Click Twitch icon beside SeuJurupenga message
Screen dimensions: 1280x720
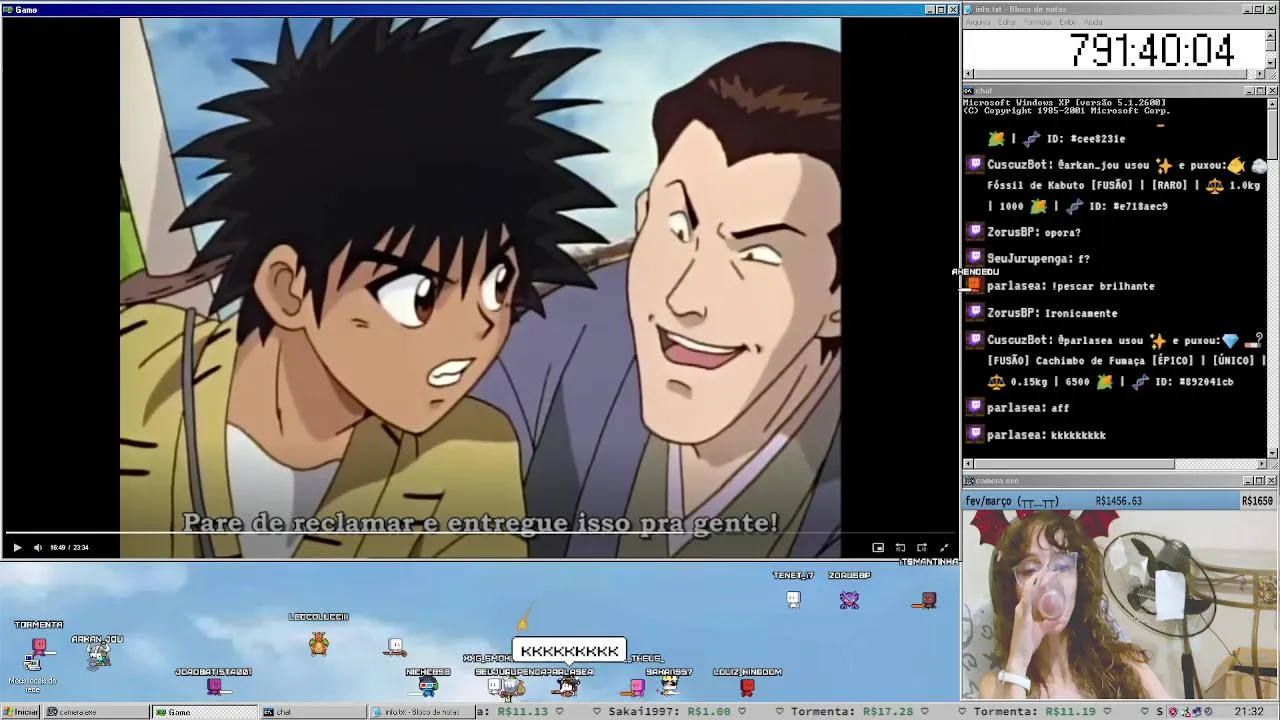point(976,258)
